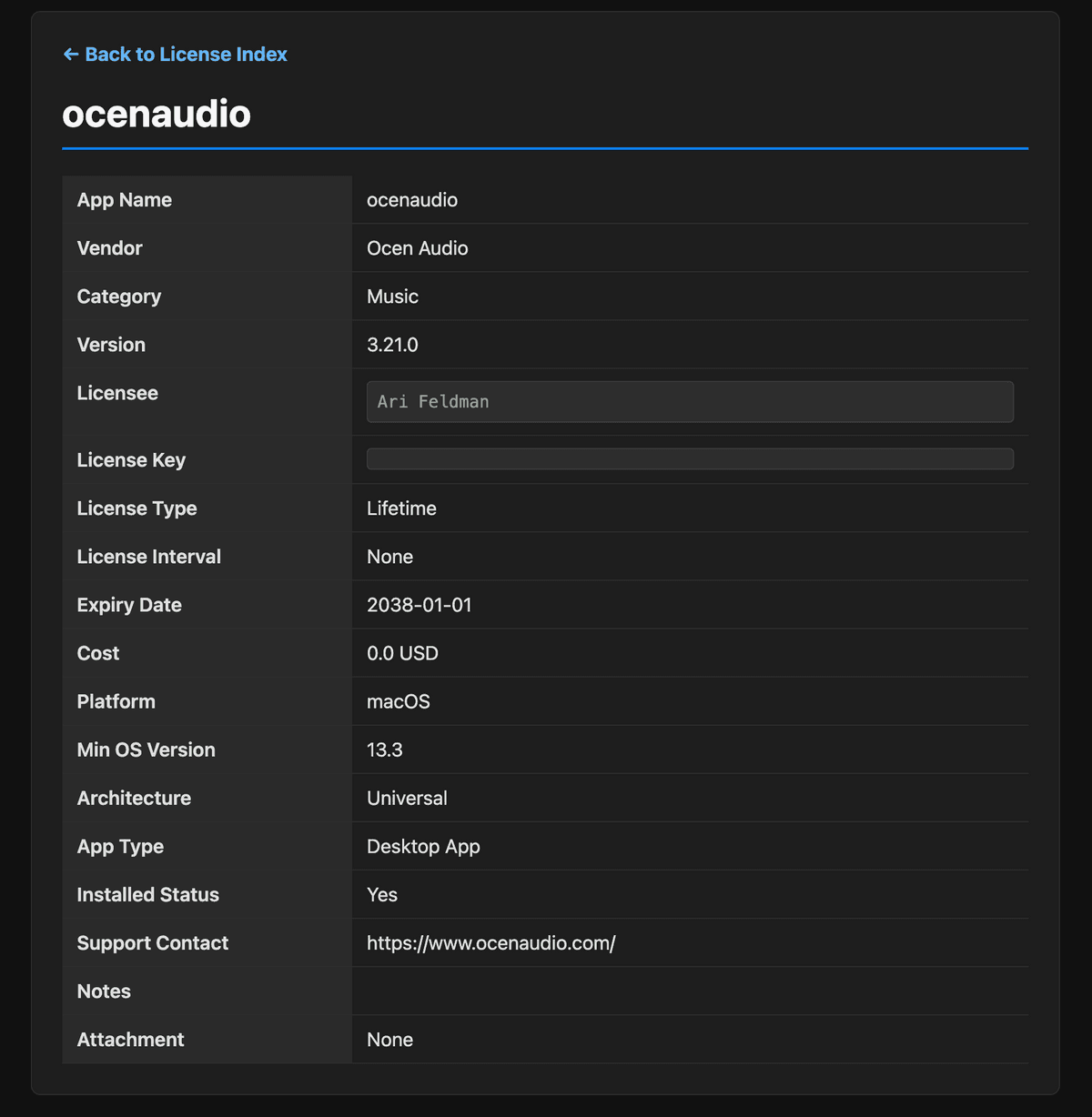Click the Attachment row label
This screenshot has height=1117, width=1092.
pyautogui.click(x=130, y=1039)
